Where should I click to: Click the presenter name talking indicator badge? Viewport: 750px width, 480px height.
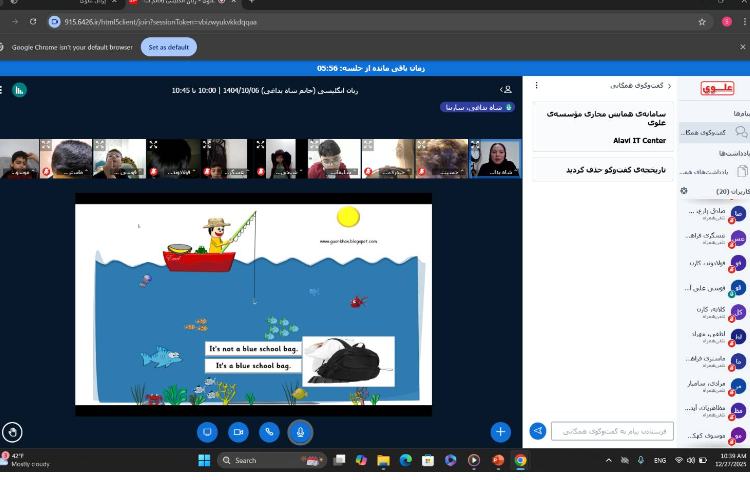pos(477,107)
